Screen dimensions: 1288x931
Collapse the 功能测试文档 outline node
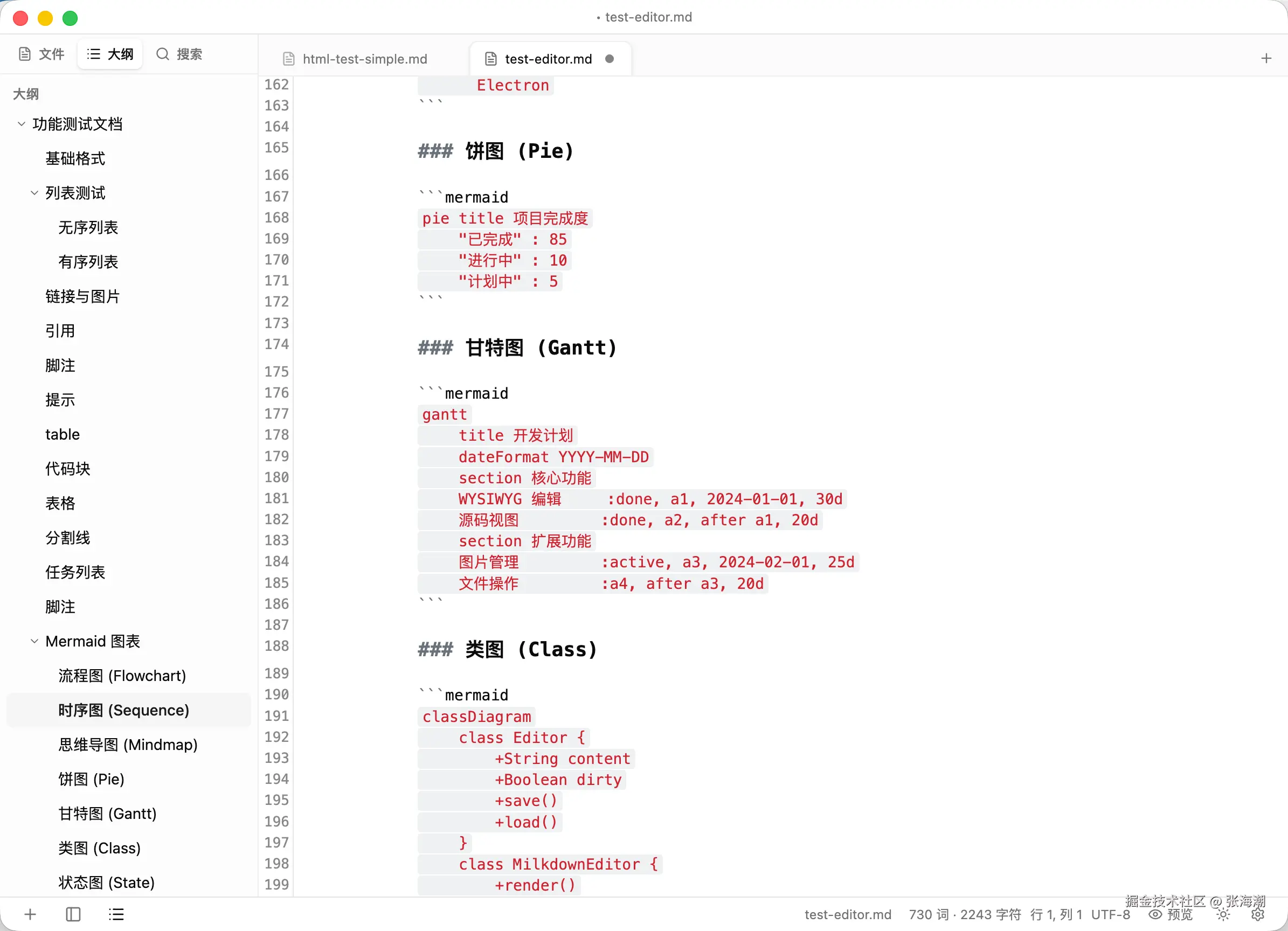coord(22,124)
